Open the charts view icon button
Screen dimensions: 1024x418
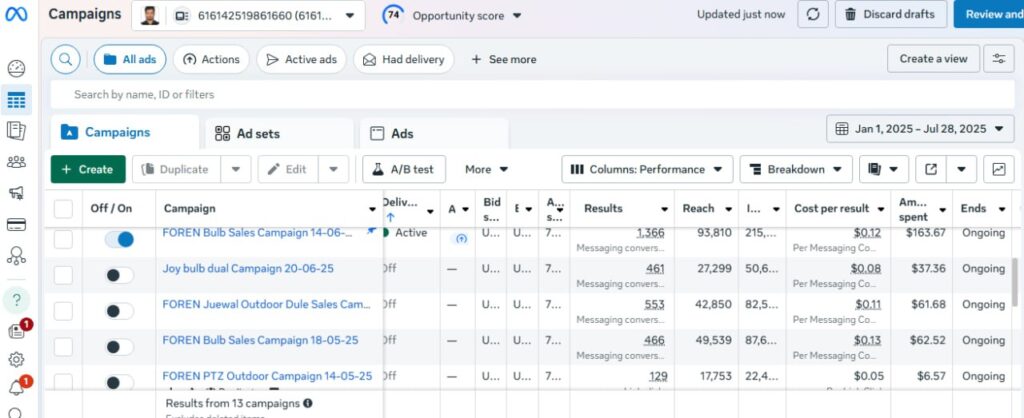(x=998, y=169)
